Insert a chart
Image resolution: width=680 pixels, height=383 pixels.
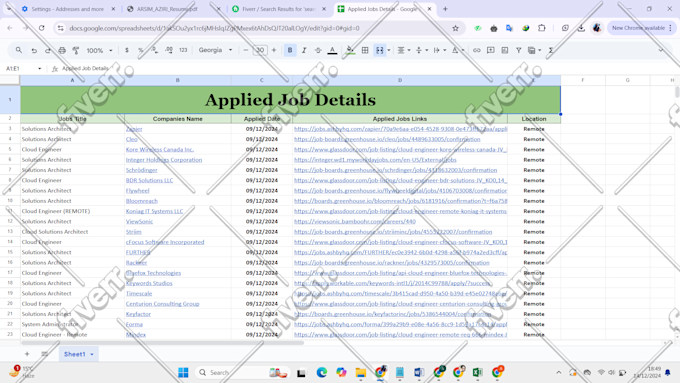pyautogui.click(x=504, y=50)
